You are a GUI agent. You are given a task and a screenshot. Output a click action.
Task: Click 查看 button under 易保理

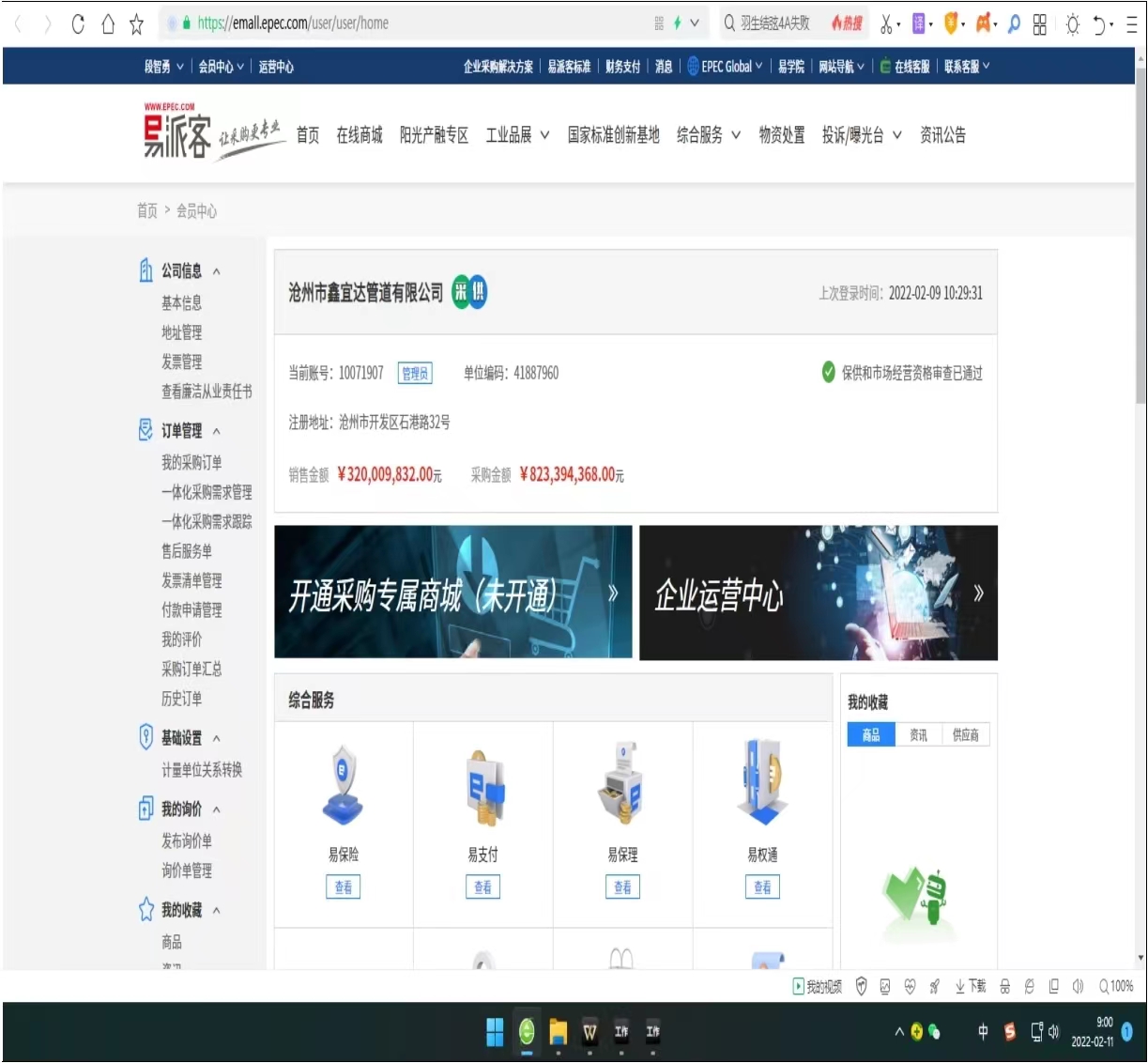point(622,886)
